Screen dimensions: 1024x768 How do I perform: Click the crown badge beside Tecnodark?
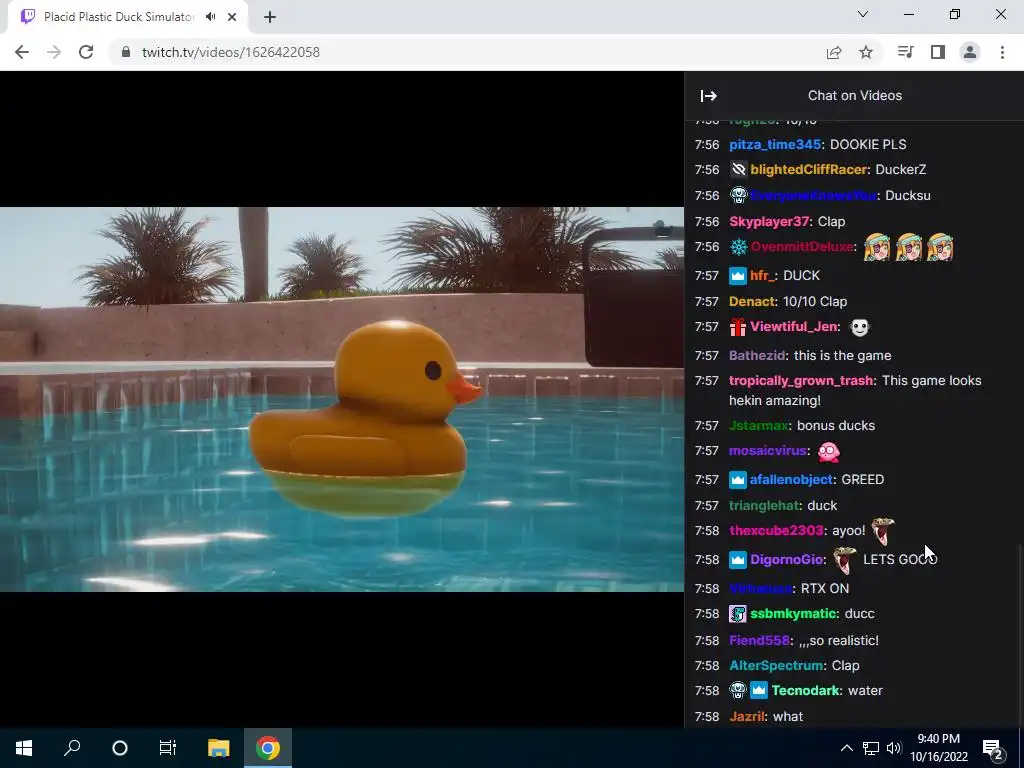click(x=759, y=690)
